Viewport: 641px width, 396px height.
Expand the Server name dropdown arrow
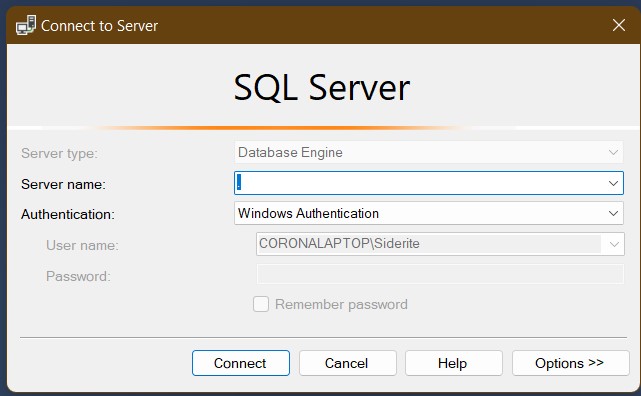coord(613,183)
